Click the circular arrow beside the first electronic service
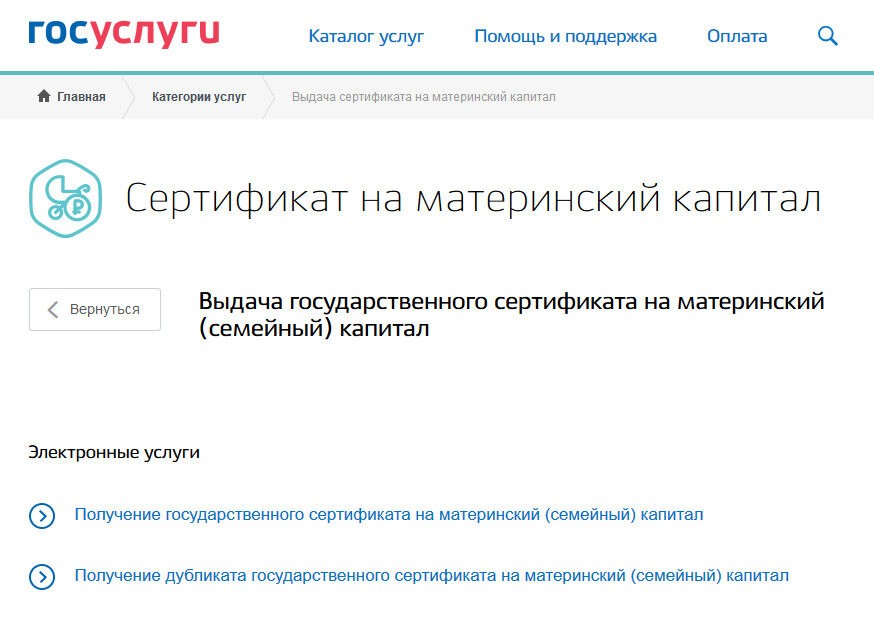Image resolution: width=874 pixels, height=642 pixels. point(41,515)
